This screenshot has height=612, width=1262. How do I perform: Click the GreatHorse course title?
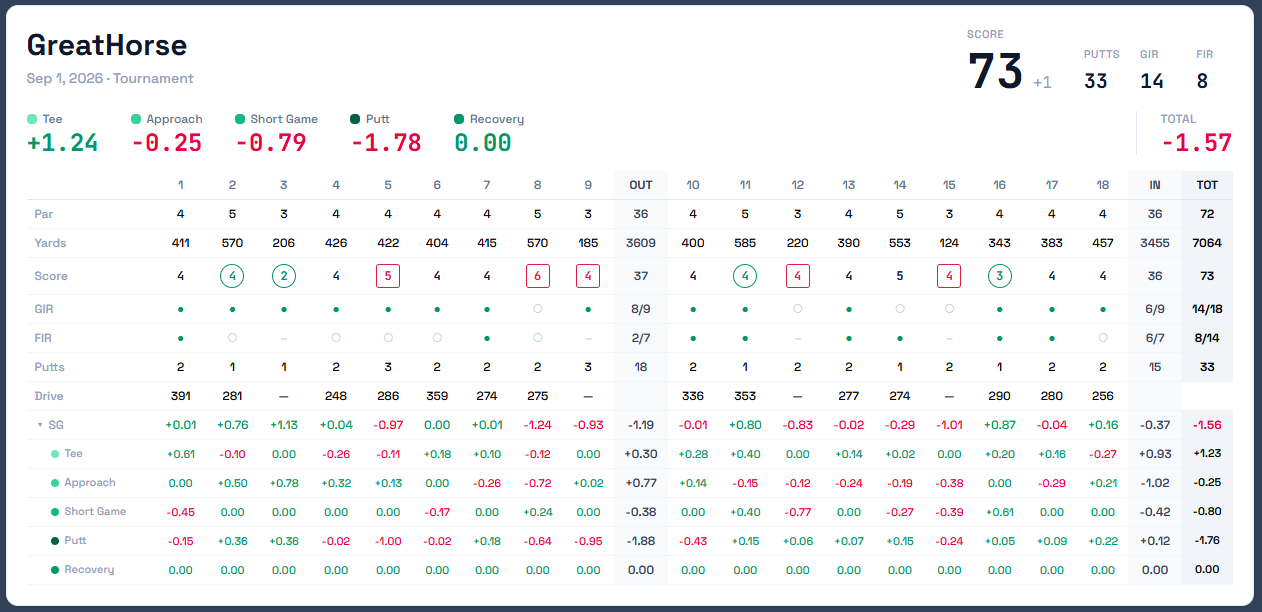point(107,45)
